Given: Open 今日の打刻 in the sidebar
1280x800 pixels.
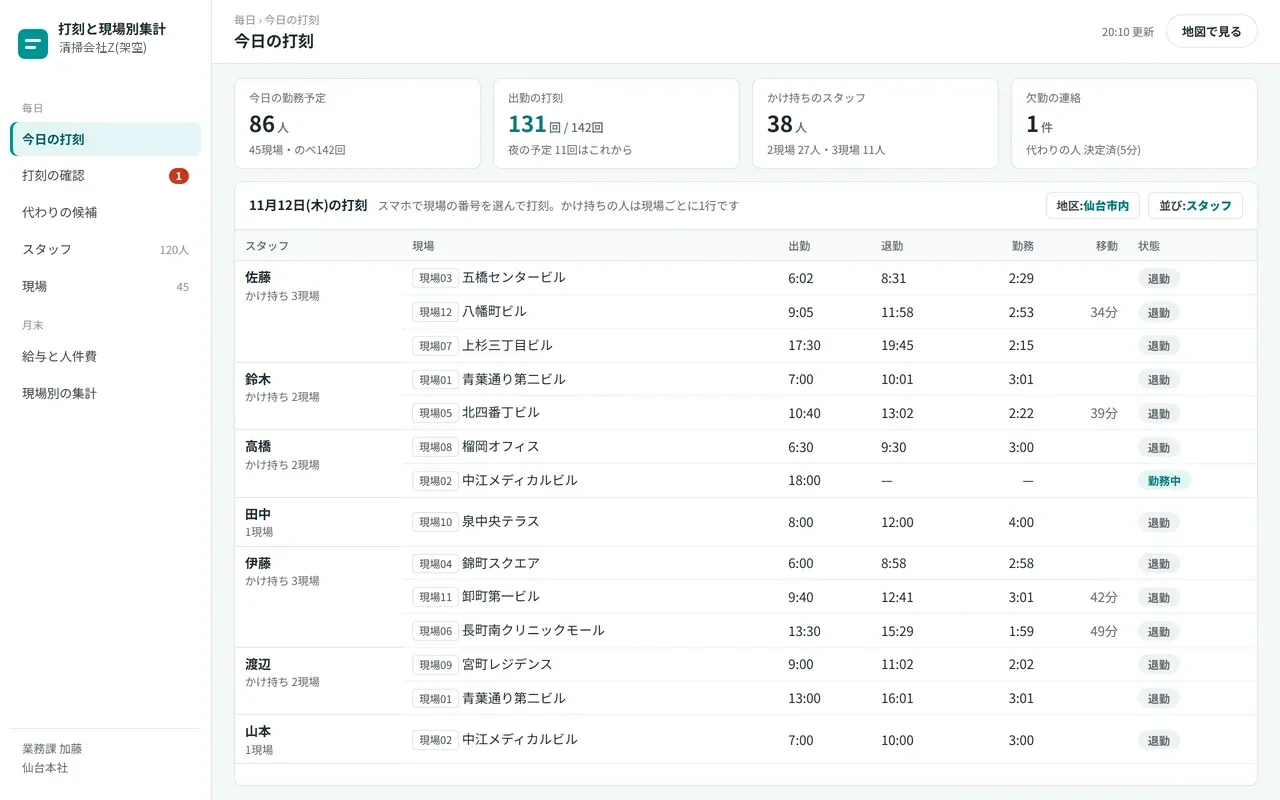Looking at the screenshot, I should click(105, 139).
